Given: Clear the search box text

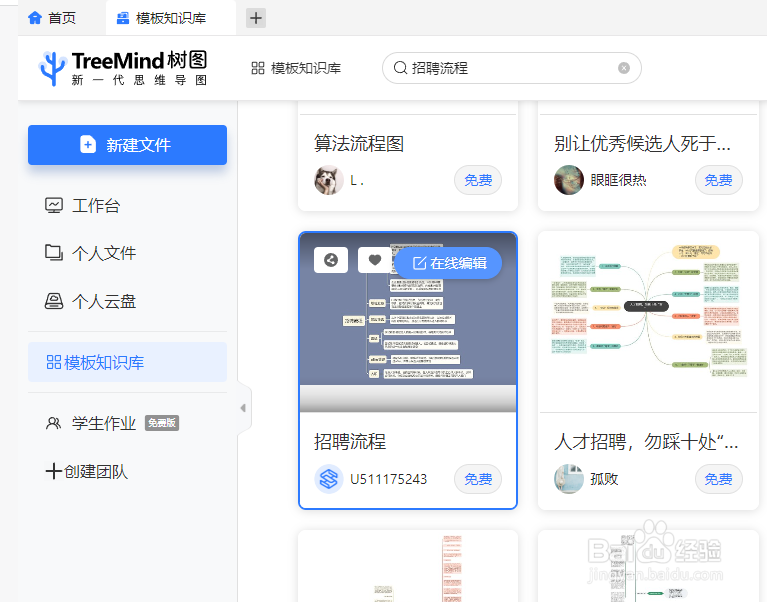Looking at the screenshot, I should pos(624,68).
